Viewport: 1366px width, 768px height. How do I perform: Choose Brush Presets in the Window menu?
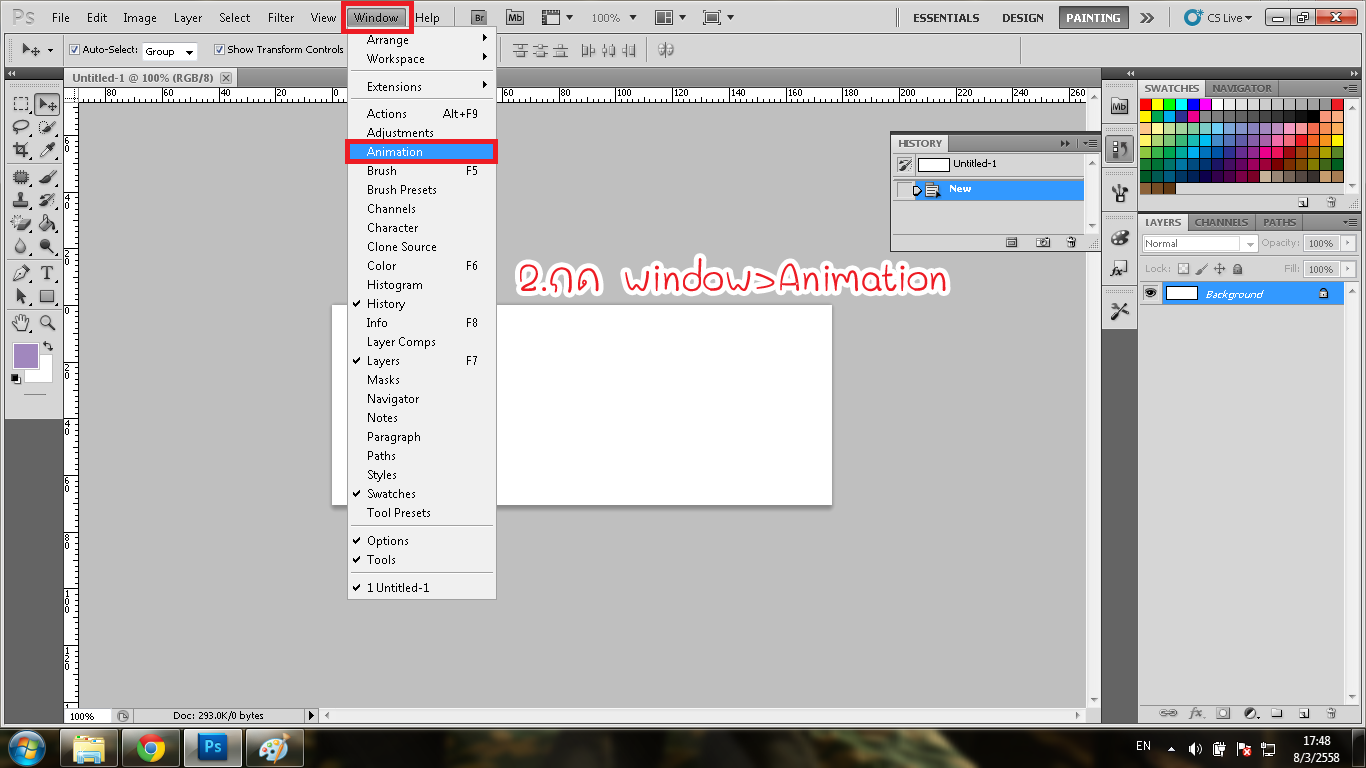421,190
